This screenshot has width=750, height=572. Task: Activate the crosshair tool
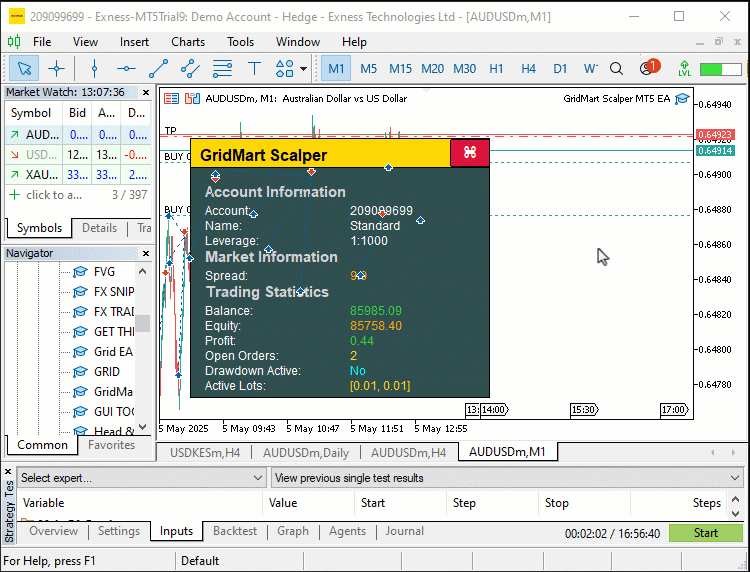coord(56,69)
